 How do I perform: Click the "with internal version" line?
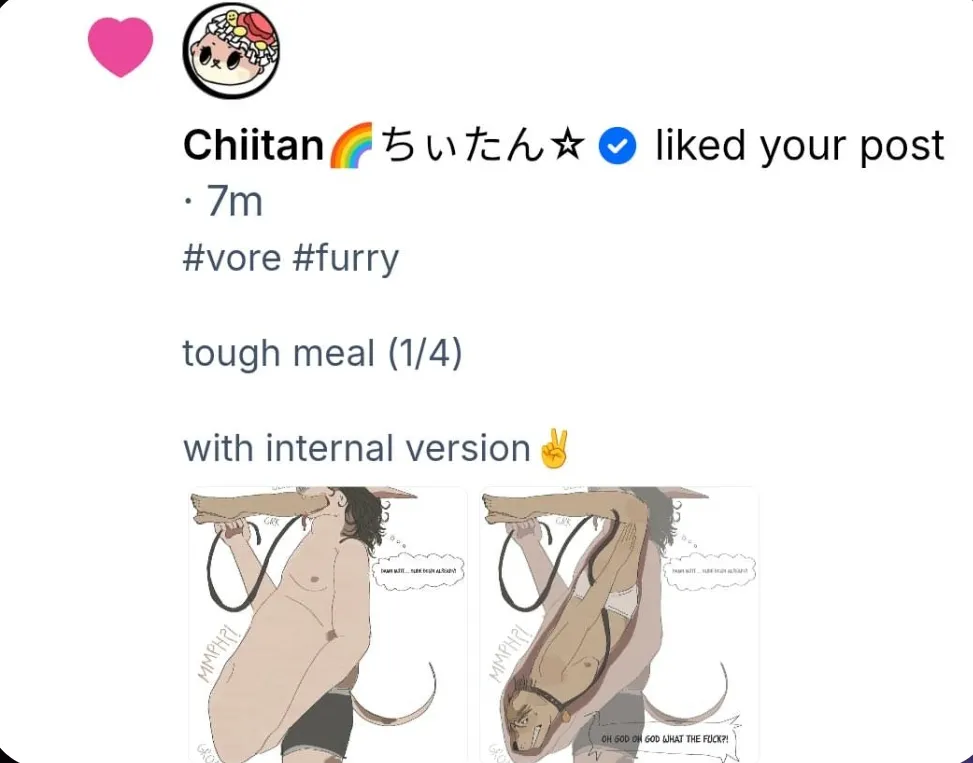[356, 449]
